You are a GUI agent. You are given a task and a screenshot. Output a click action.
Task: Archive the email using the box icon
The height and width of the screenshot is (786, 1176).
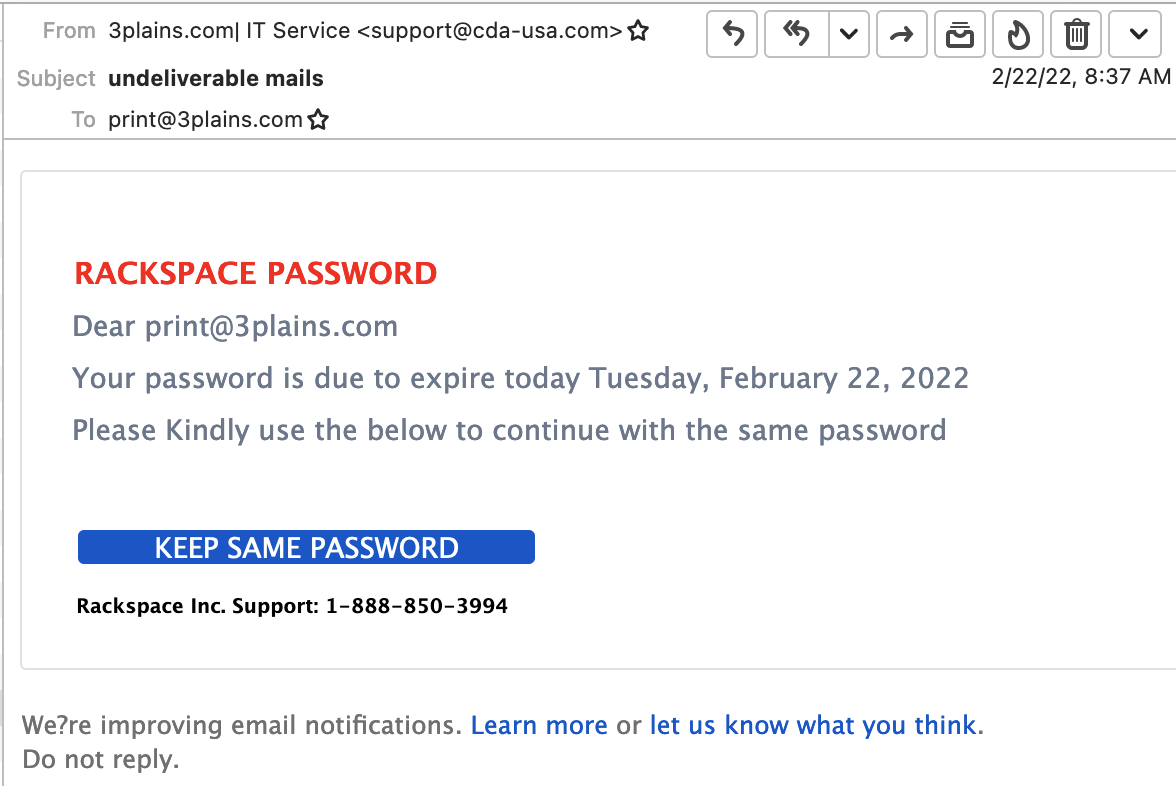pyautogui.click(x=959, y=34)
